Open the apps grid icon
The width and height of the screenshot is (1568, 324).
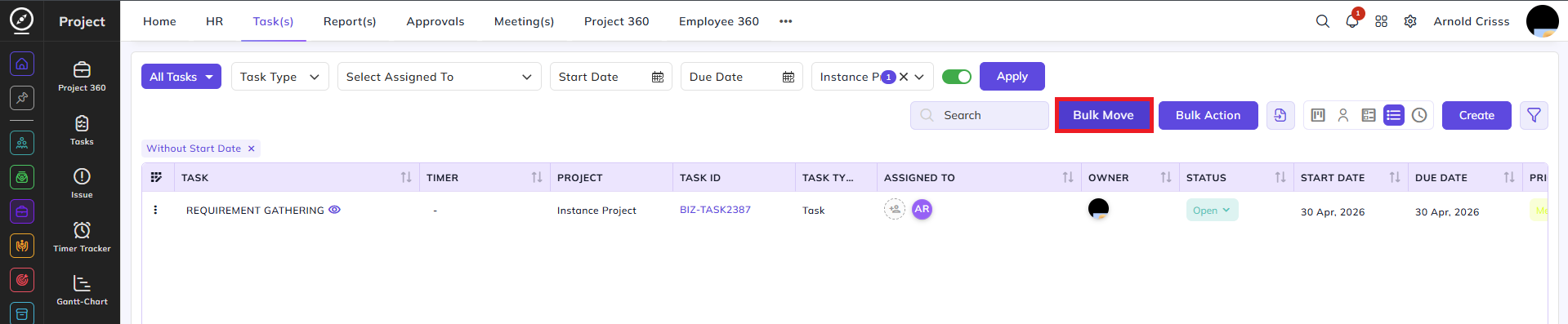[1381, 21]
